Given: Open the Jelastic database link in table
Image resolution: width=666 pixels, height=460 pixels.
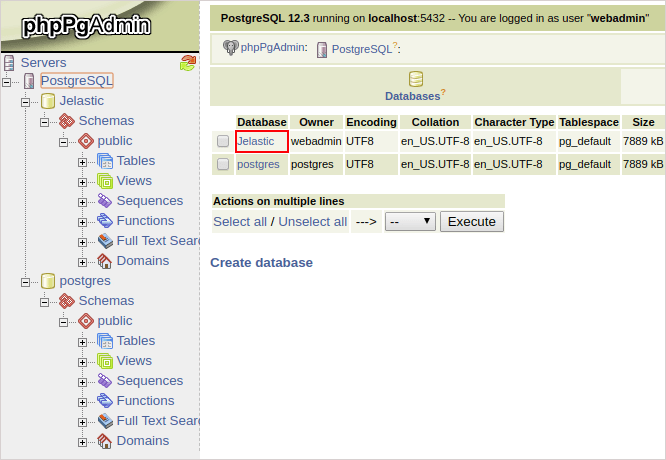Looking at the screenshot, I should (256, 141).
